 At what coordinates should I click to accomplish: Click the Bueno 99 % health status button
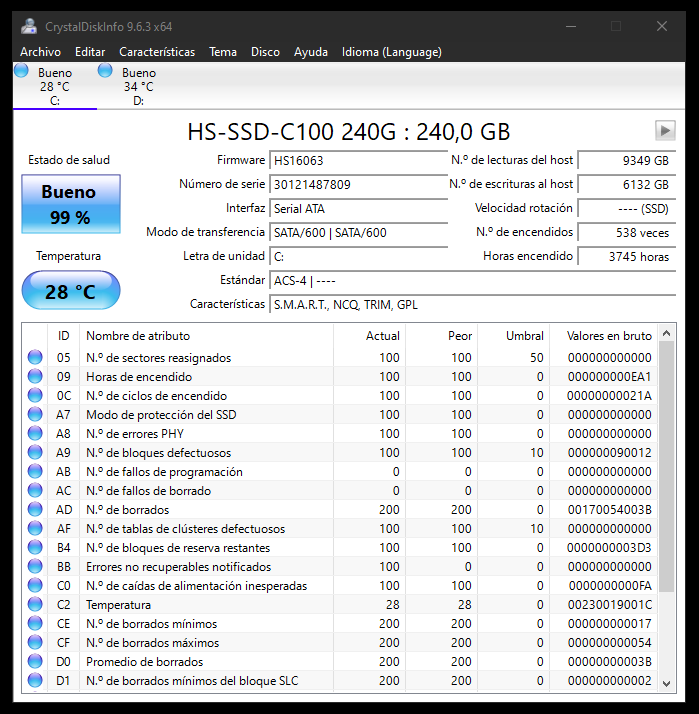pyautogui.click(x=71, y=204)
